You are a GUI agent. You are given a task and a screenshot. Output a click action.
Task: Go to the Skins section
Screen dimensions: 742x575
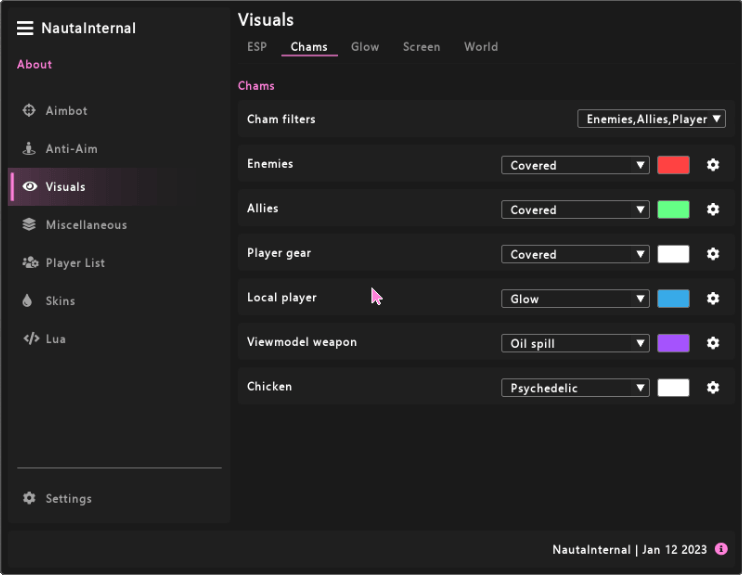tap(60, 301)
